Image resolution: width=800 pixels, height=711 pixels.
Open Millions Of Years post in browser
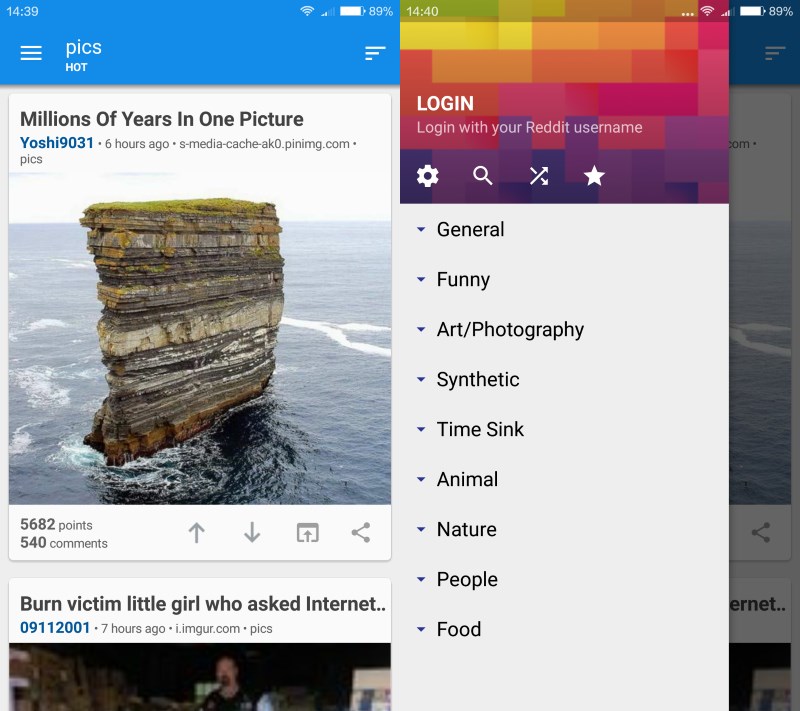coord(308,533)
